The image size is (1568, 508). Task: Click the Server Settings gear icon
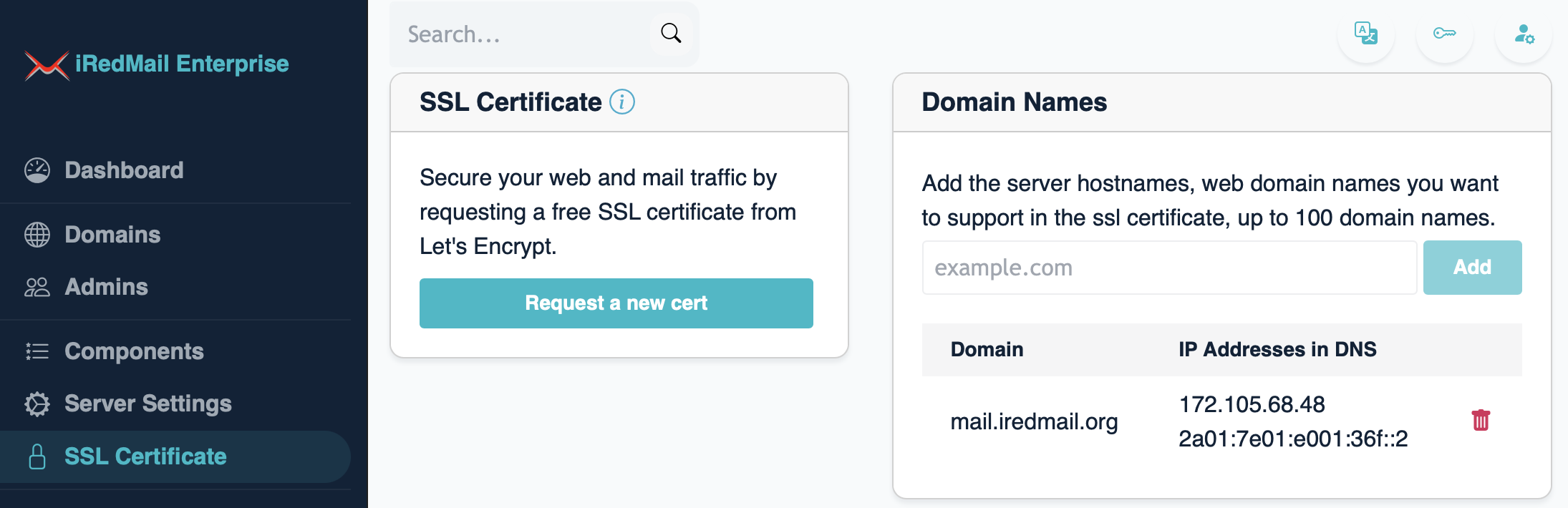[37, 404]
